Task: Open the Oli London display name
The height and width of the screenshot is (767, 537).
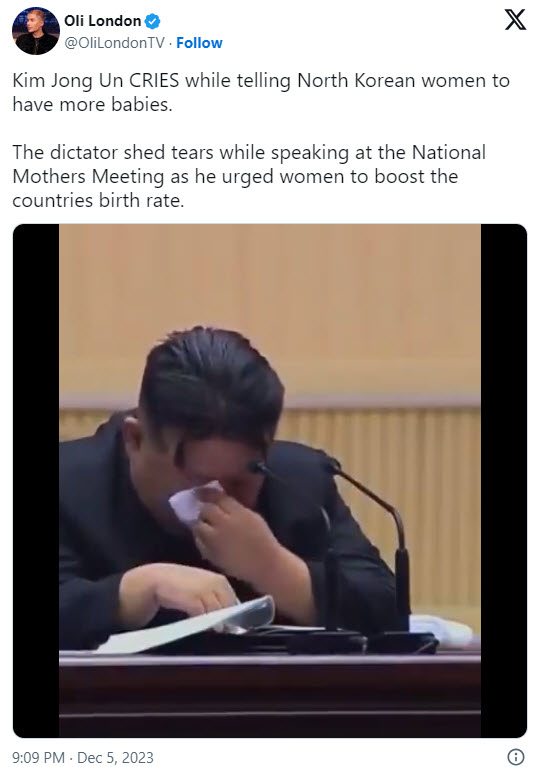Action: pyautogui.click(x=102, y=21)
